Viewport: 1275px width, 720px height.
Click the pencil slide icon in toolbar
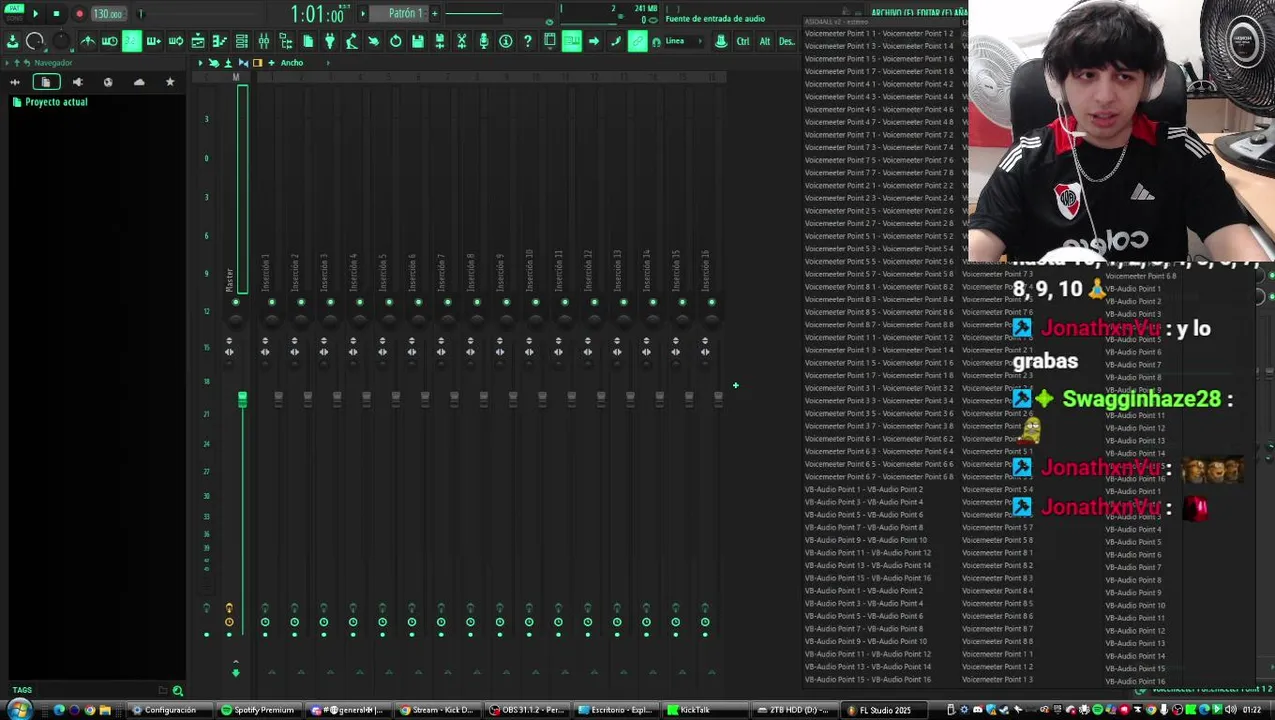pos(615,41)
